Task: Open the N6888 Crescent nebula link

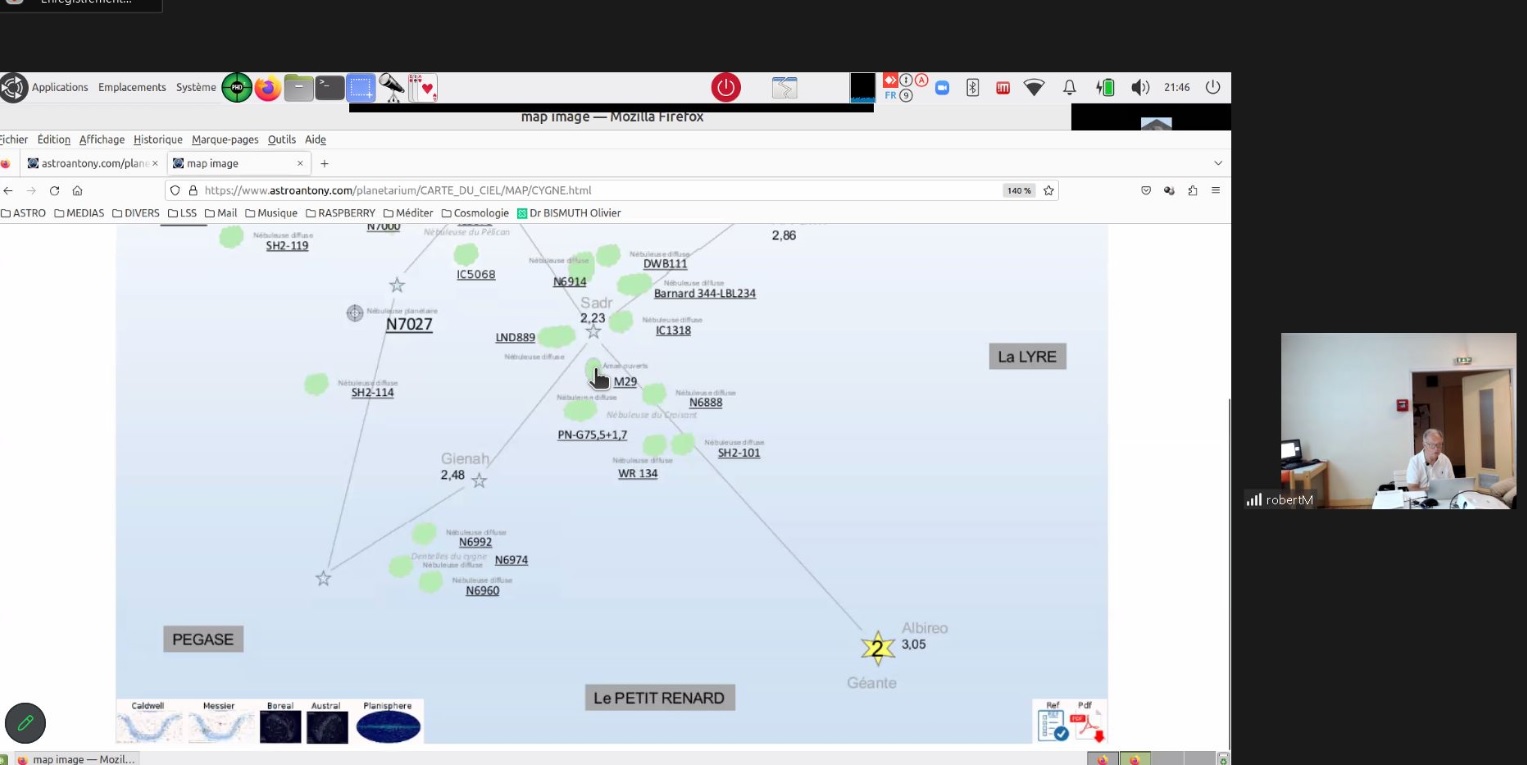Action: click(x=706, y=403)
